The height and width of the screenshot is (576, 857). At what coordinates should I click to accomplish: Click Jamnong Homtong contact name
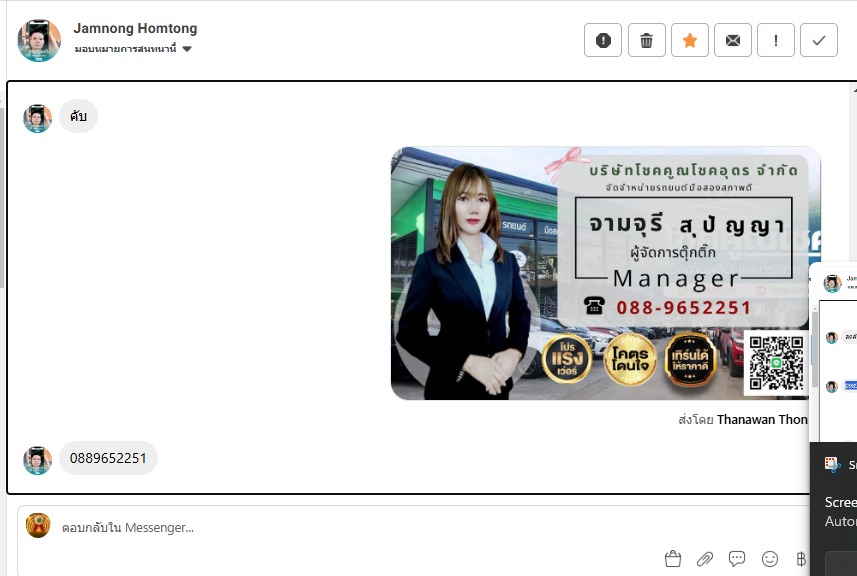tap(135, 28)
